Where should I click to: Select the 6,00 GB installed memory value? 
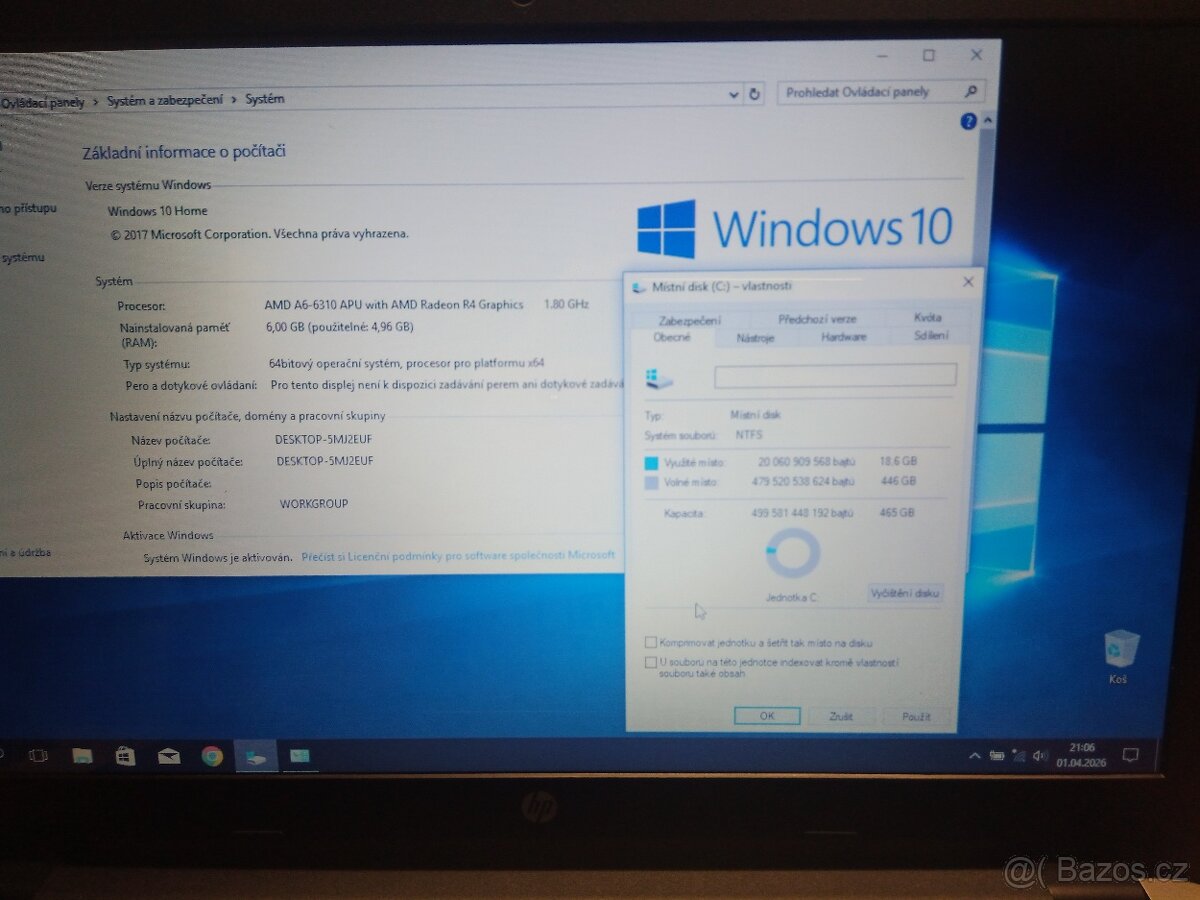(284, 327)
